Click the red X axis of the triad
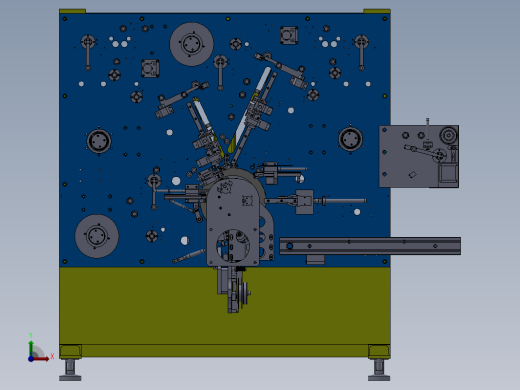Viewport: 520px width, 390px height. (42, 359)
